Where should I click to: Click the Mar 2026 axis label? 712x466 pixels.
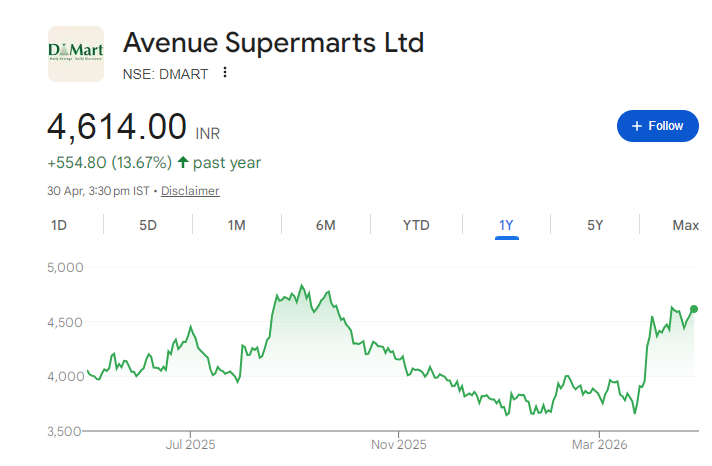pyautogui.click(x=599, y=444)
